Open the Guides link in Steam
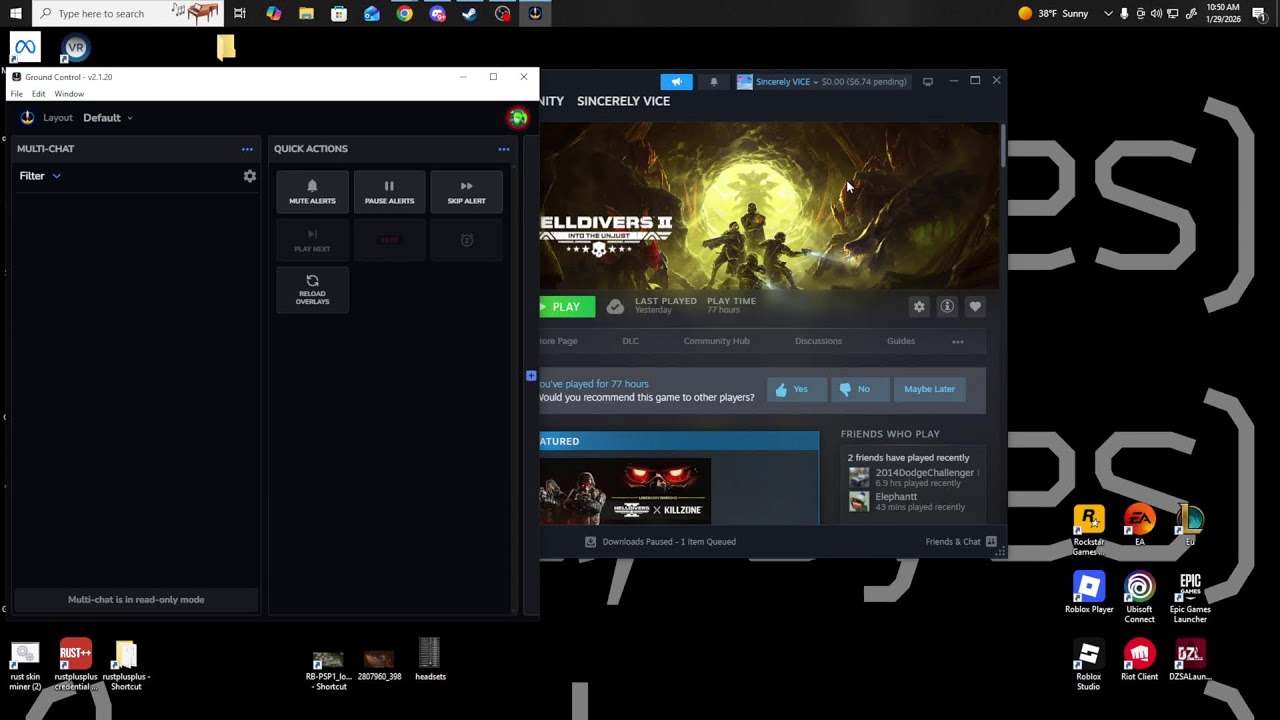1280x720 pixels. [901, 341]
